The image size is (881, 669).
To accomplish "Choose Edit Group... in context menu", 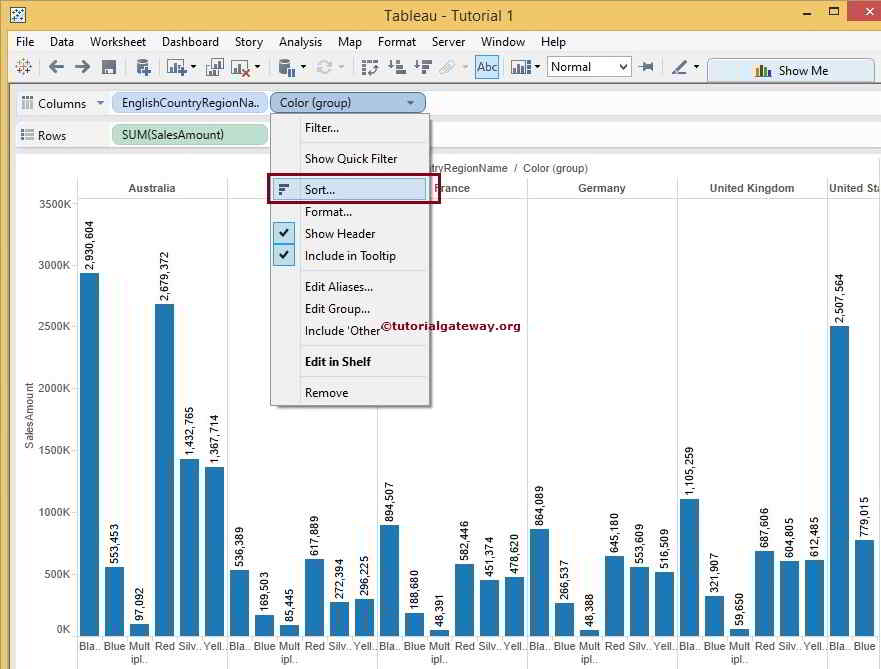I will [x=337, y=309].
